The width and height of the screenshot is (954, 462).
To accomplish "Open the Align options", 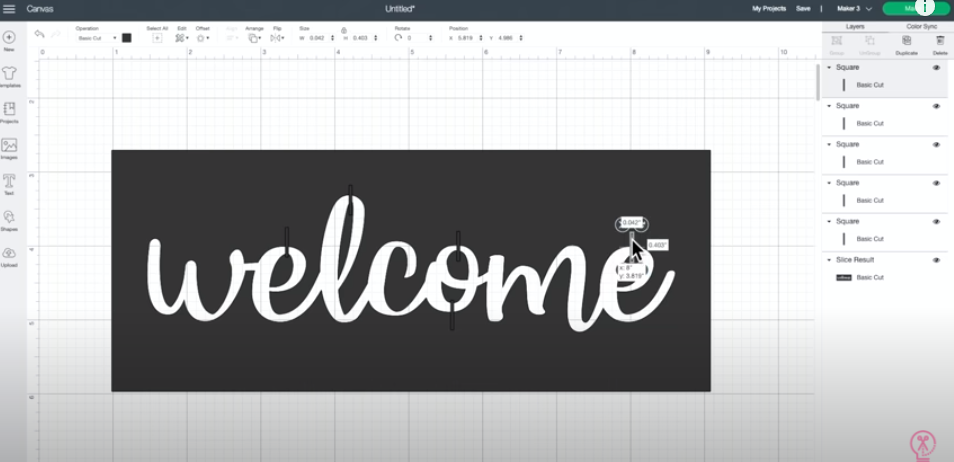I will 232,38.
